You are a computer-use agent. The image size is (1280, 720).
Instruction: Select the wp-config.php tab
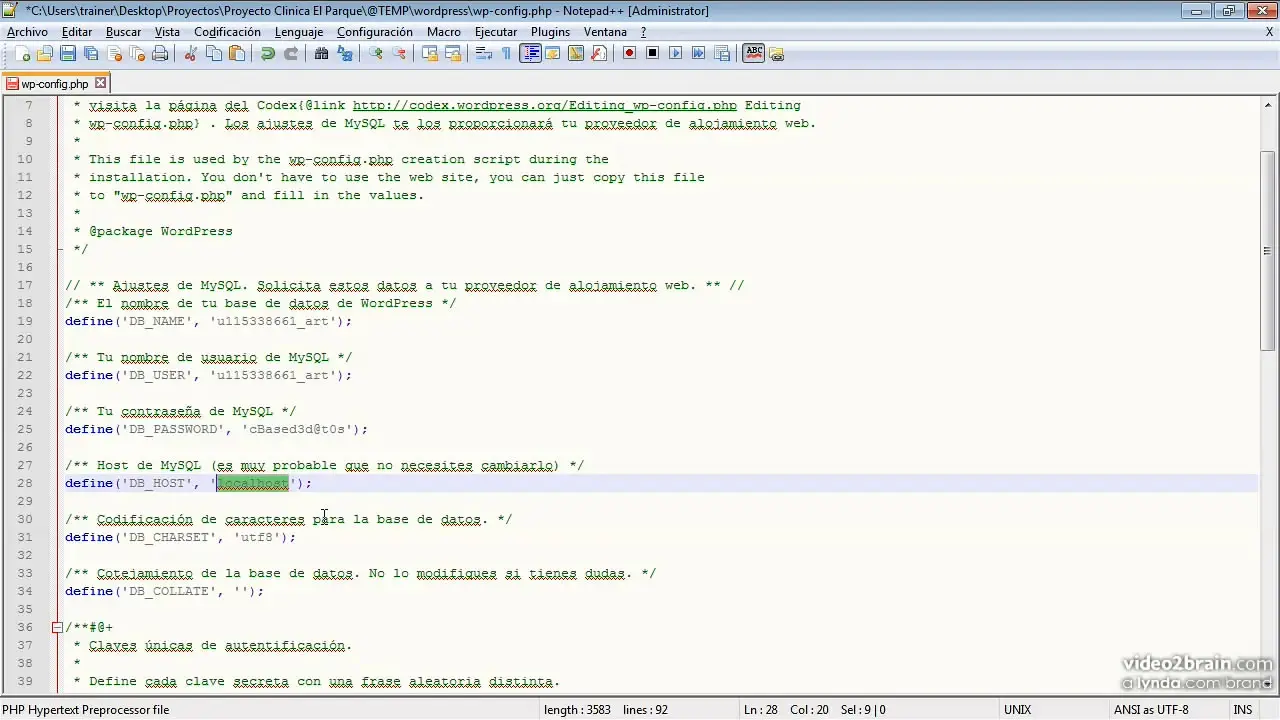pyautogui.click(x=55, y=84)
